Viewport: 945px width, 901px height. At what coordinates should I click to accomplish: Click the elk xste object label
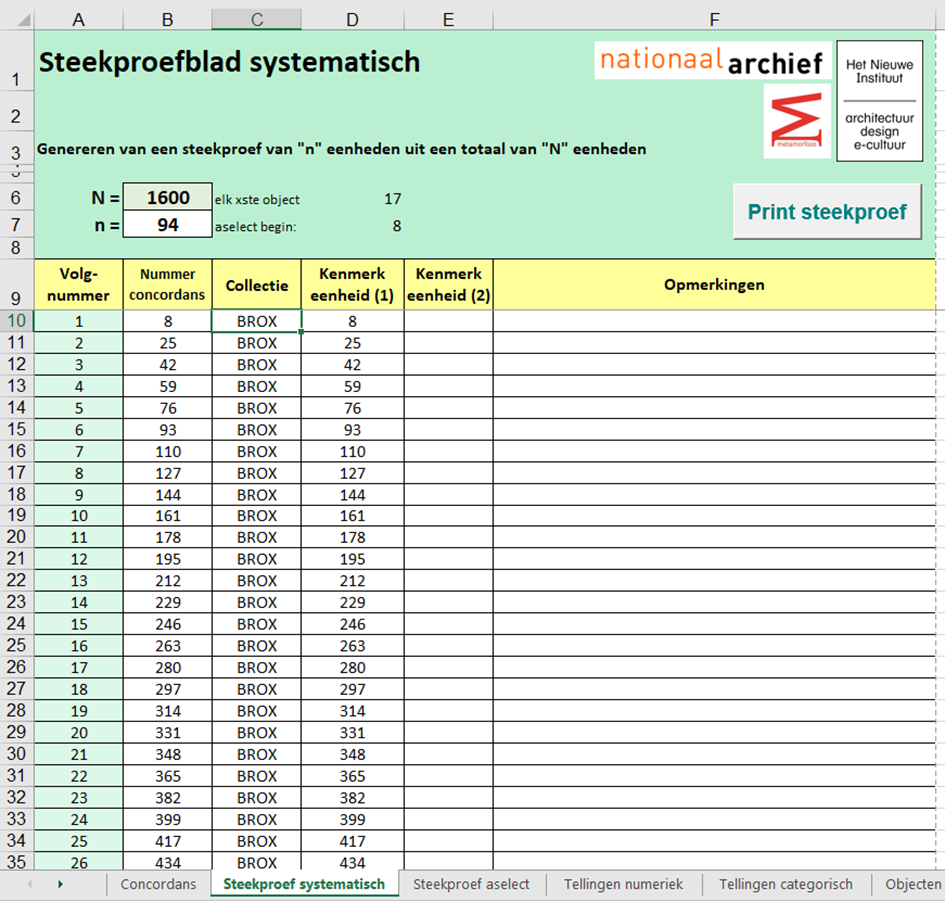click(257, 199)
